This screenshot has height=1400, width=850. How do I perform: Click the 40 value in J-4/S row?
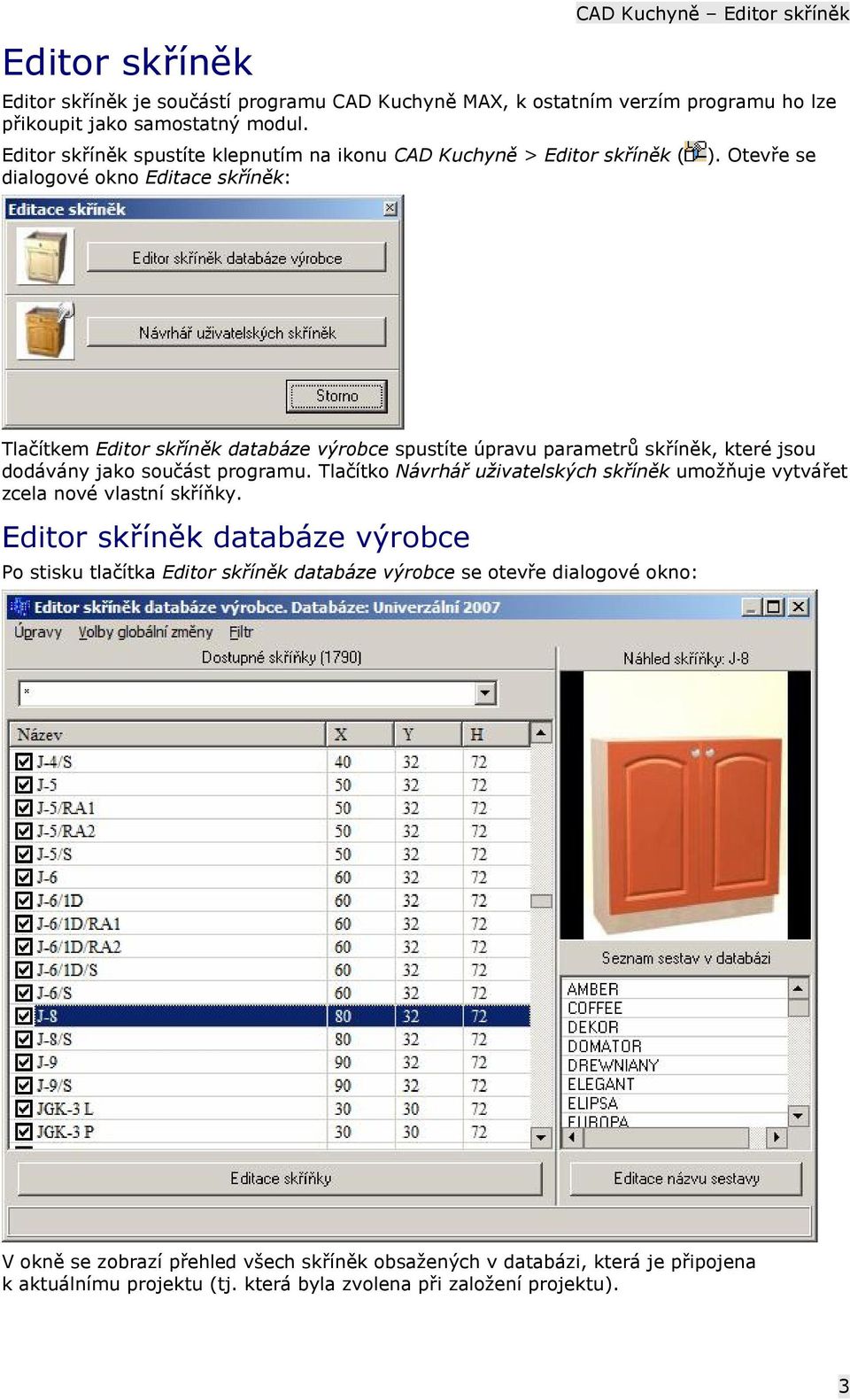pyautogui.click(x=343, y=762)
